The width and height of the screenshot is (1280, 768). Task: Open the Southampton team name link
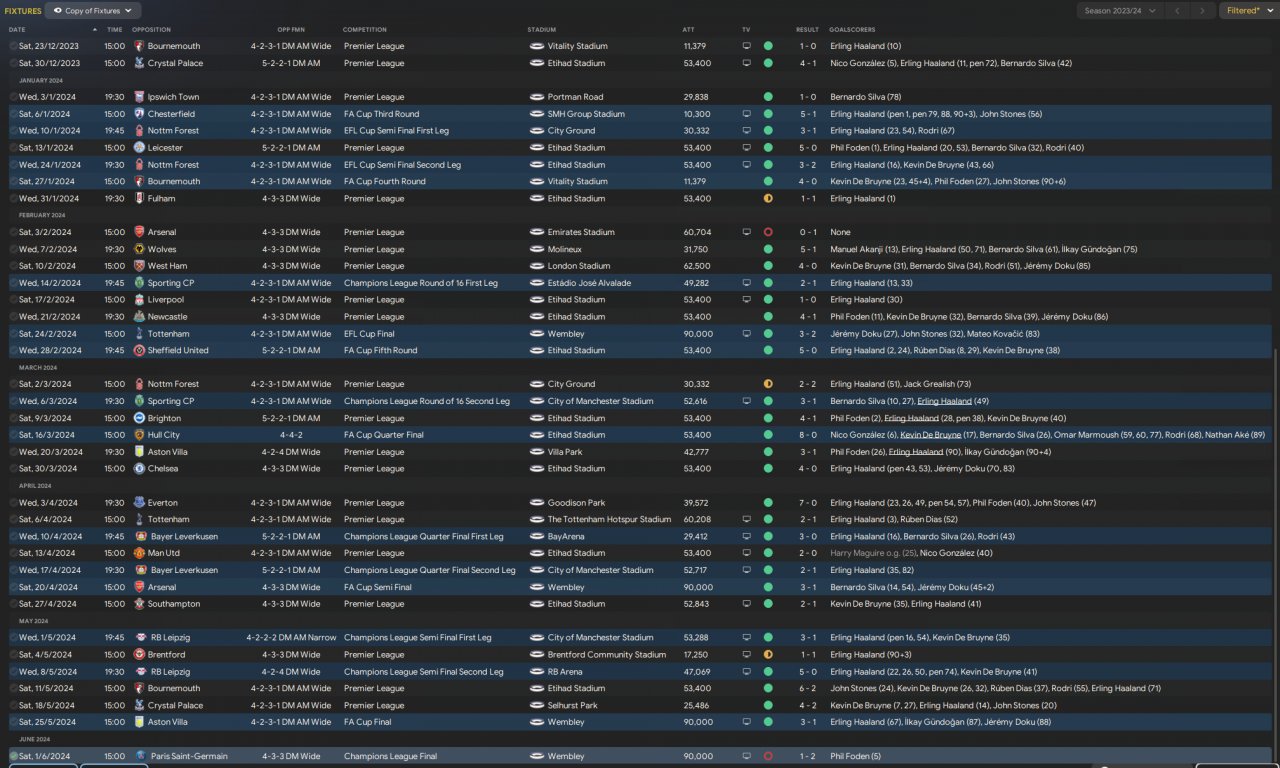174,604
